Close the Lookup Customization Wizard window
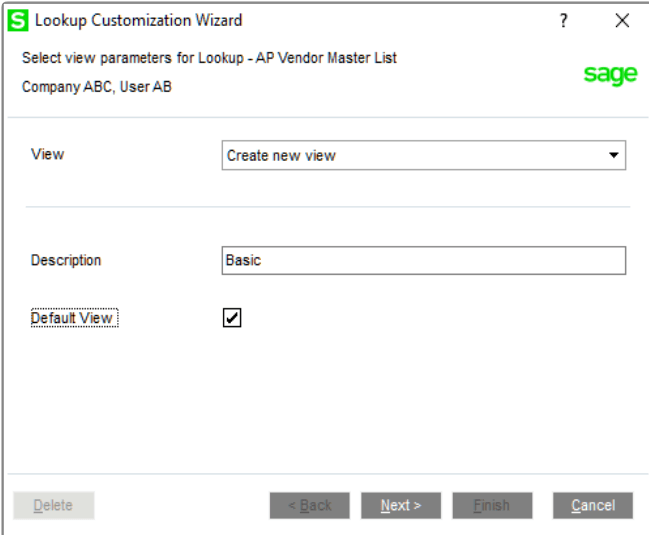This screenshot has height=535, width=649. pyautogui.click(x=622, y=20)
